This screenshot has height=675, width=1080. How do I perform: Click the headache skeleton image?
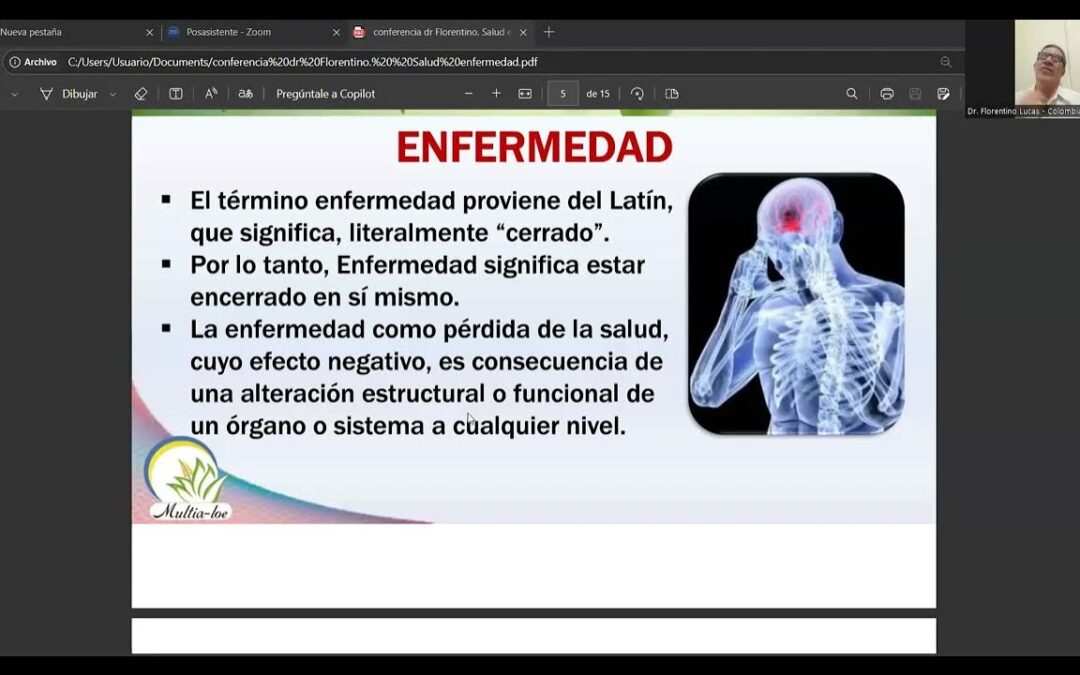point(796,304)
